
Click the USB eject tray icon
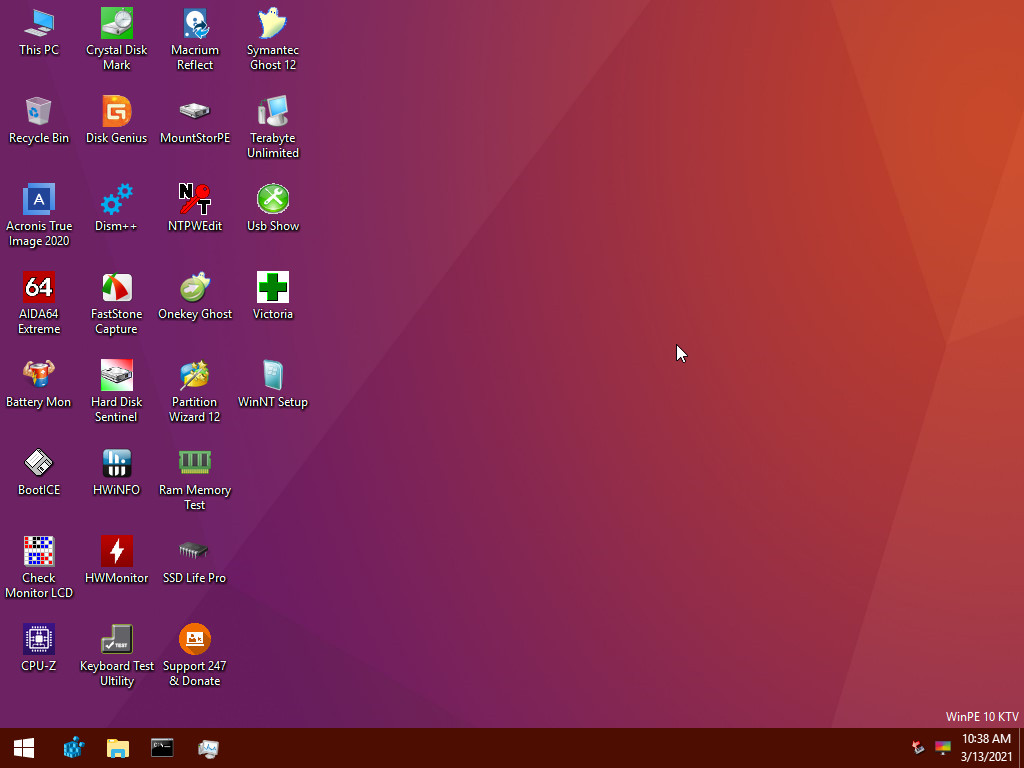pos(918,747)
